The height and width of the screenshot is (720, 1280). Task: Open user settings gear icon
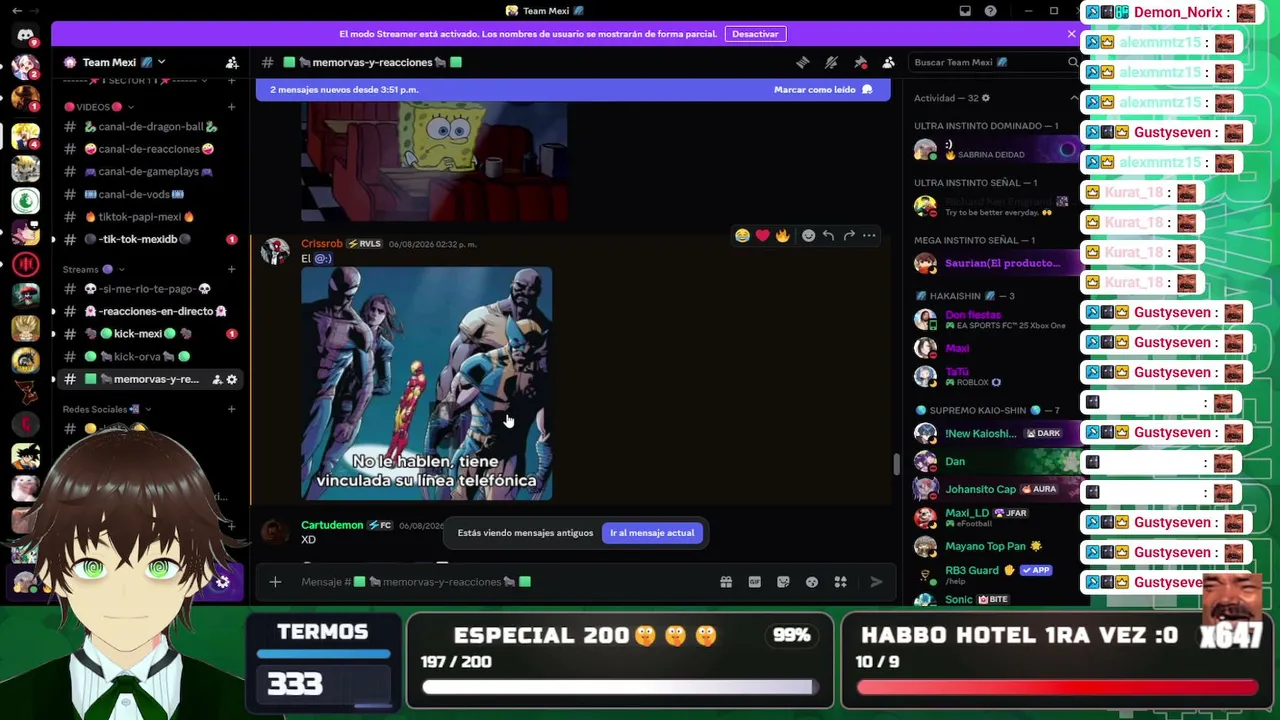tap(223, 582)
